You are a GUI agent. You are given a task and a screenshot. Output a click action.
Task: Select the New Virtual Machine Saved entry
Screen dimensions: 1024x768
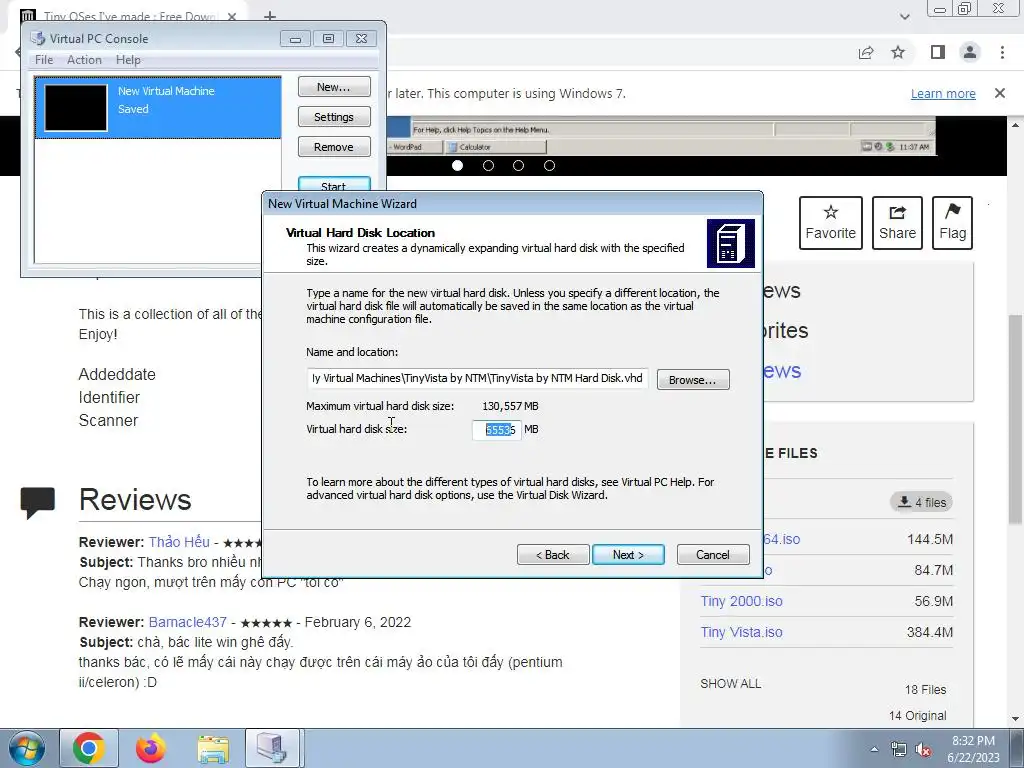[158, 108]
